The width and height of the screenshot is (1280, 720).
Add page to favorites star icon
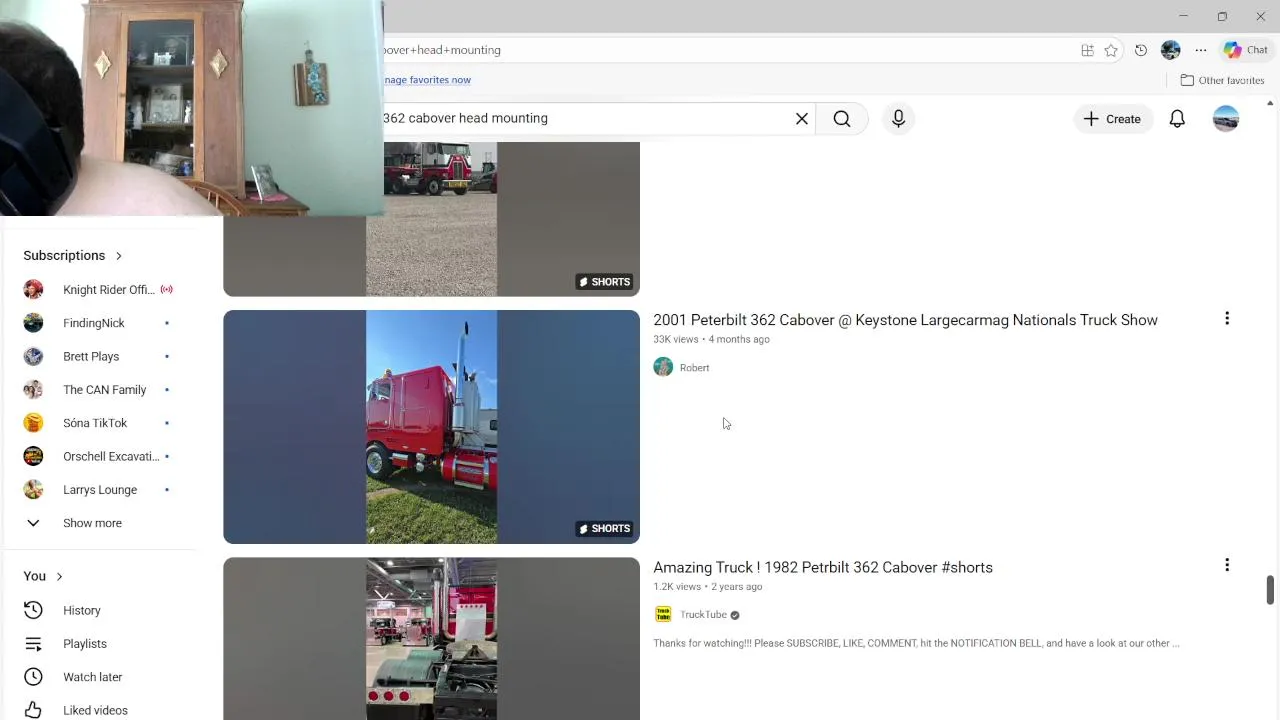click(1111, 50)
